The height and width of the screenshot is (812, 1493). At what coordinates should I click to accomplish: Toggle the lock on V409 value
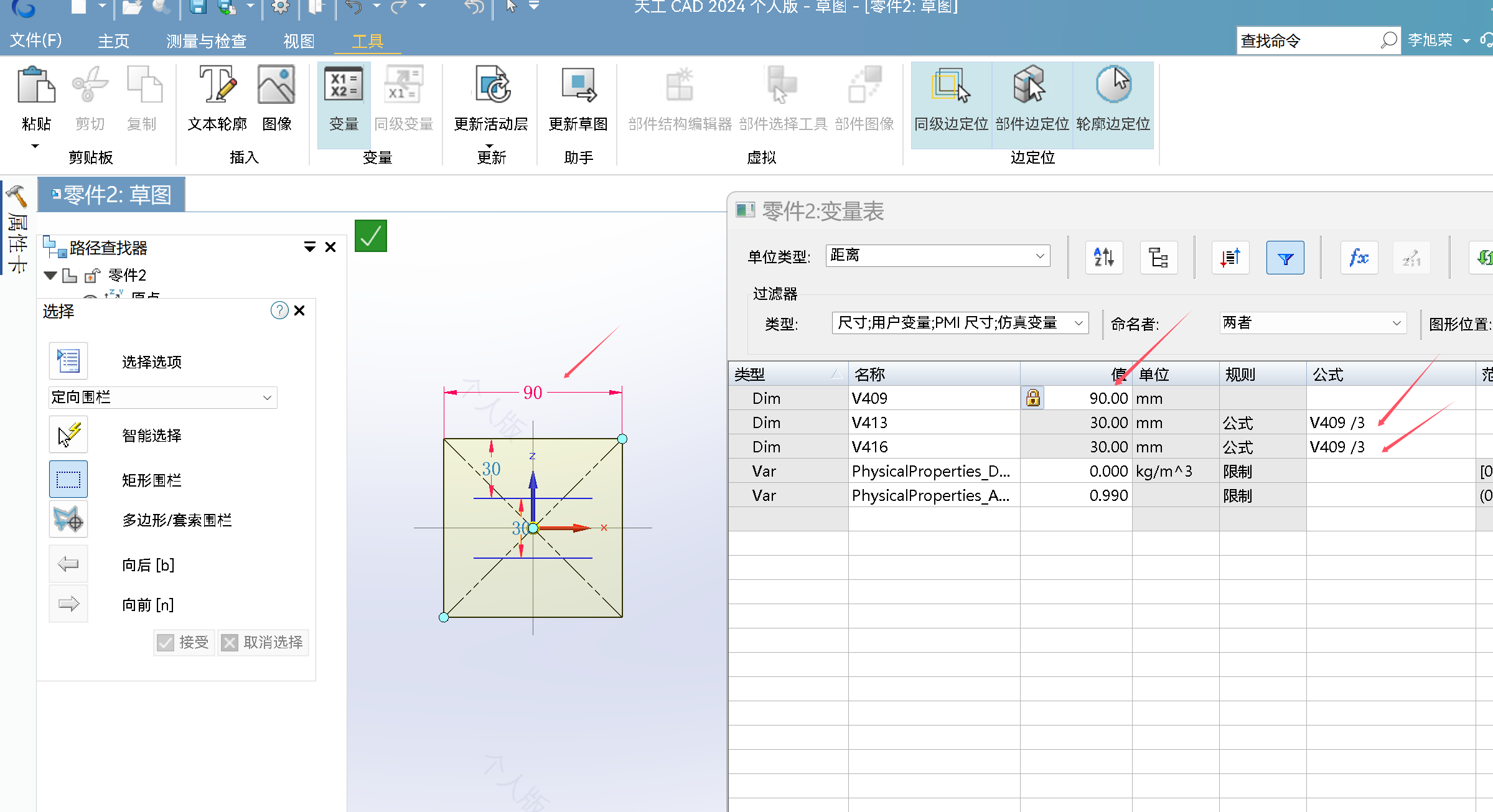click(x=1032, y=398)
